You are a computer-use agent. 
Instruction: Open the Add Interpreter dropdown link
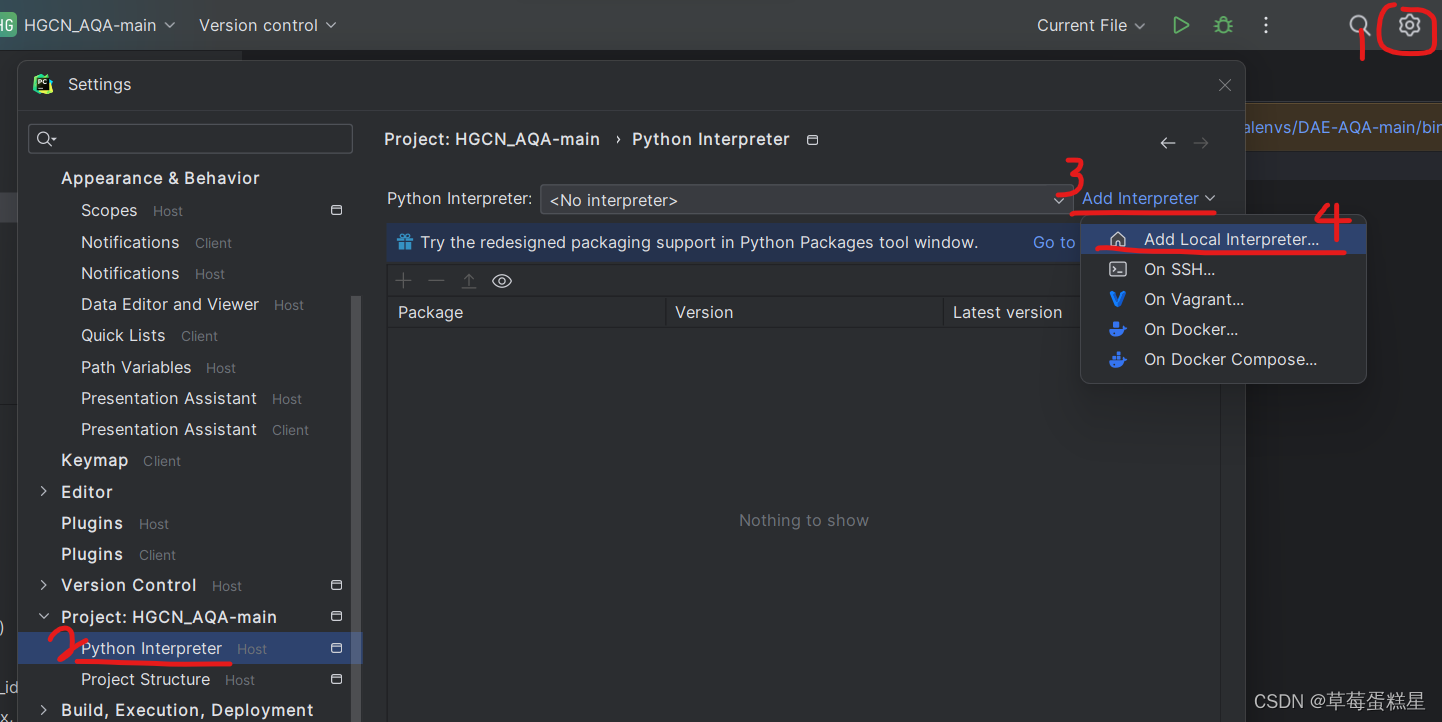click(x=1148, y=198)
